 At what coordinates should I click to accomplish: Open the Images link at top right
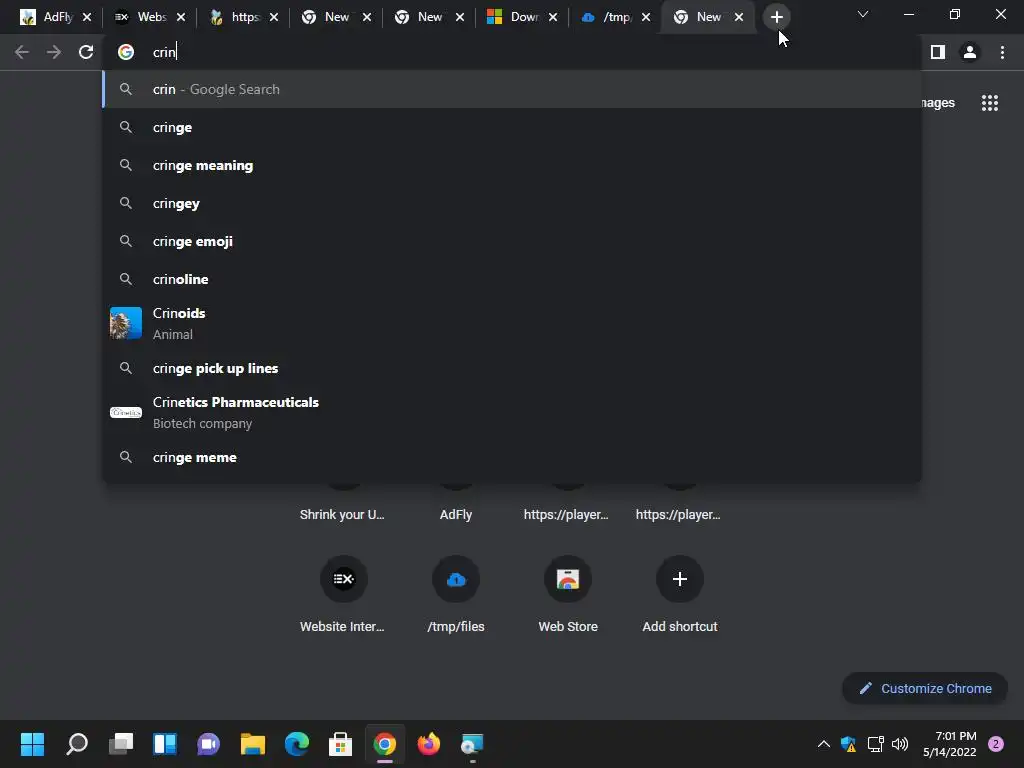[x=938, y=103]
